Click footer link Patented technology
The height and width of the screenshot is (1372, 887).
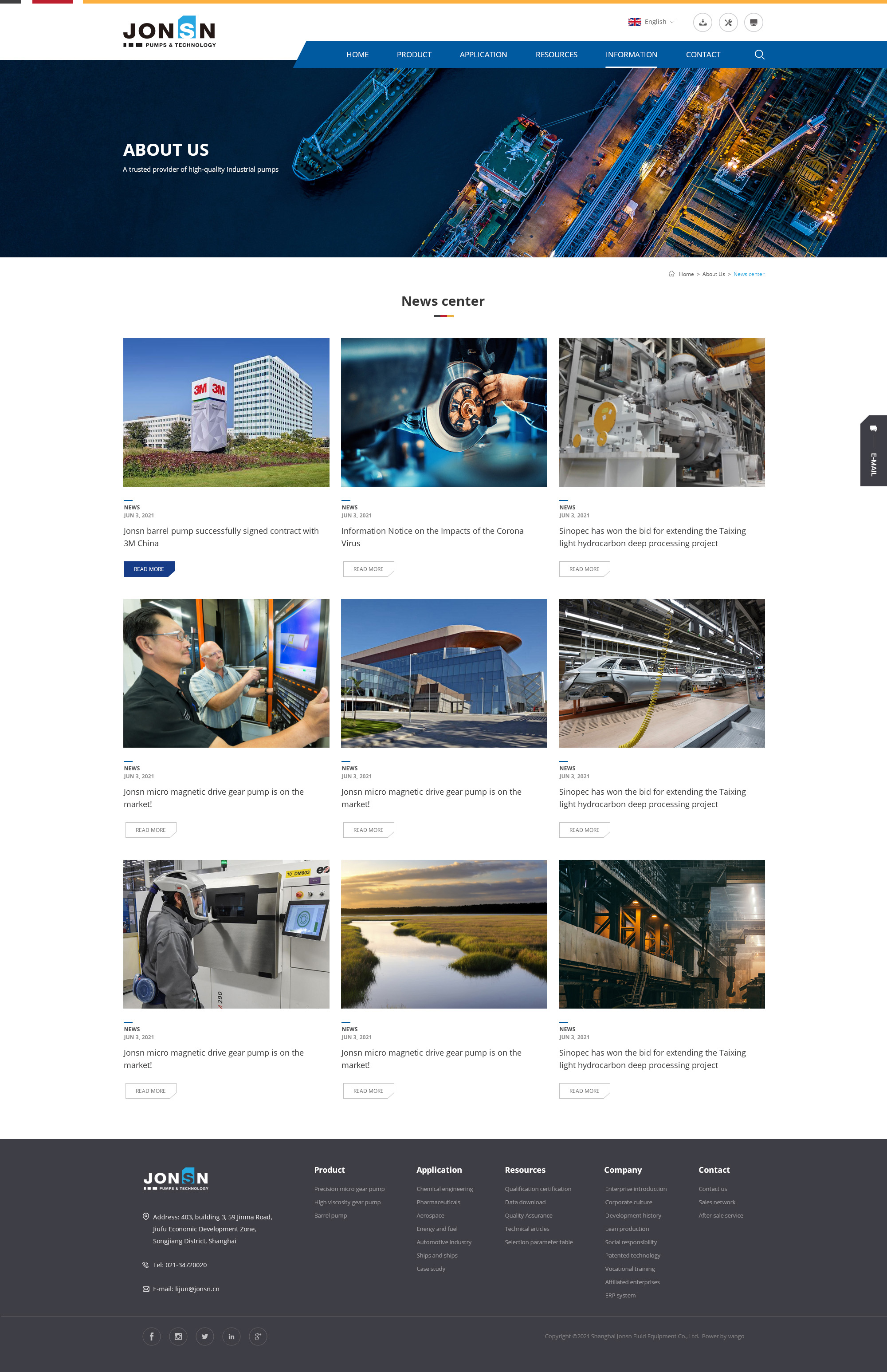pos(632,1255)
